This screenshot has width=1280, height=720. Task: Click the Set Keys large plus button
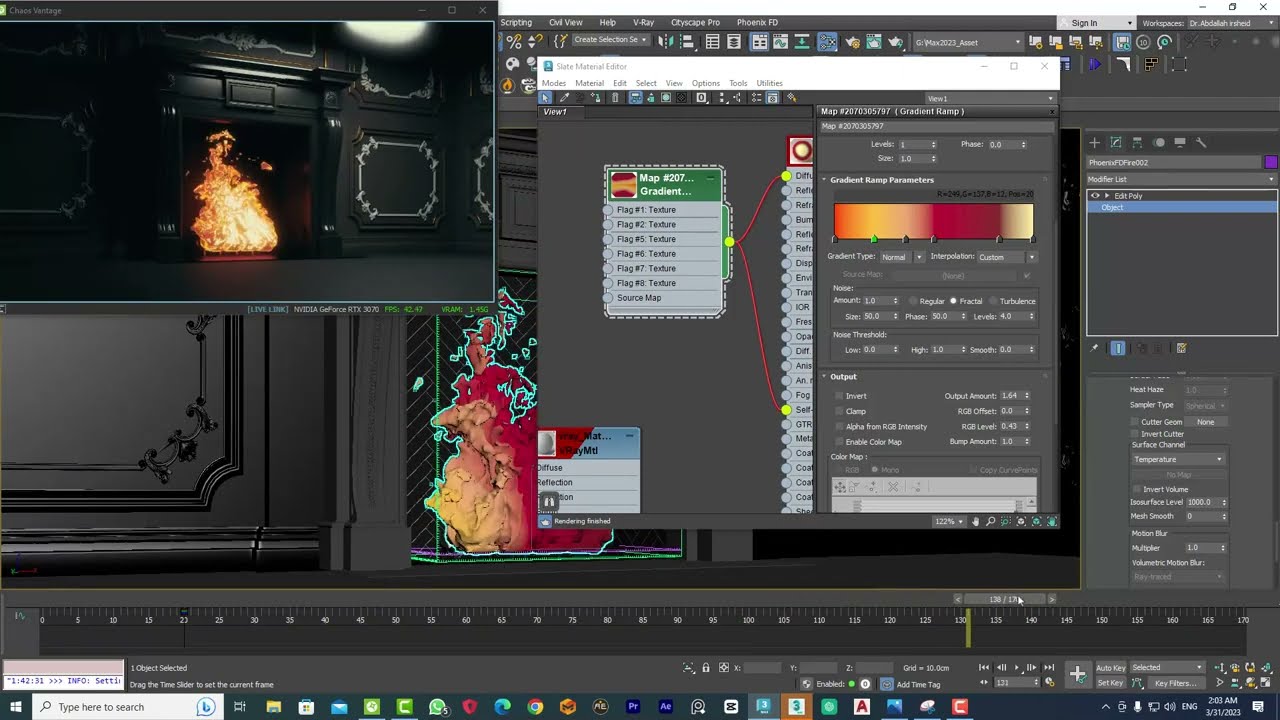[x=1078, y=674]
